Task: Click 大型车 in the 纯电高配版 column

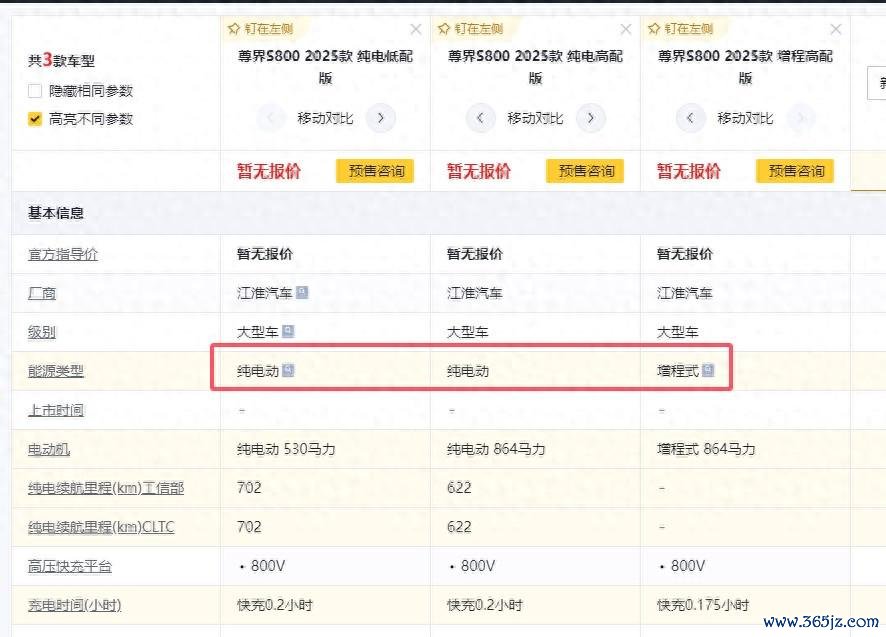Action: coord(468,332)
